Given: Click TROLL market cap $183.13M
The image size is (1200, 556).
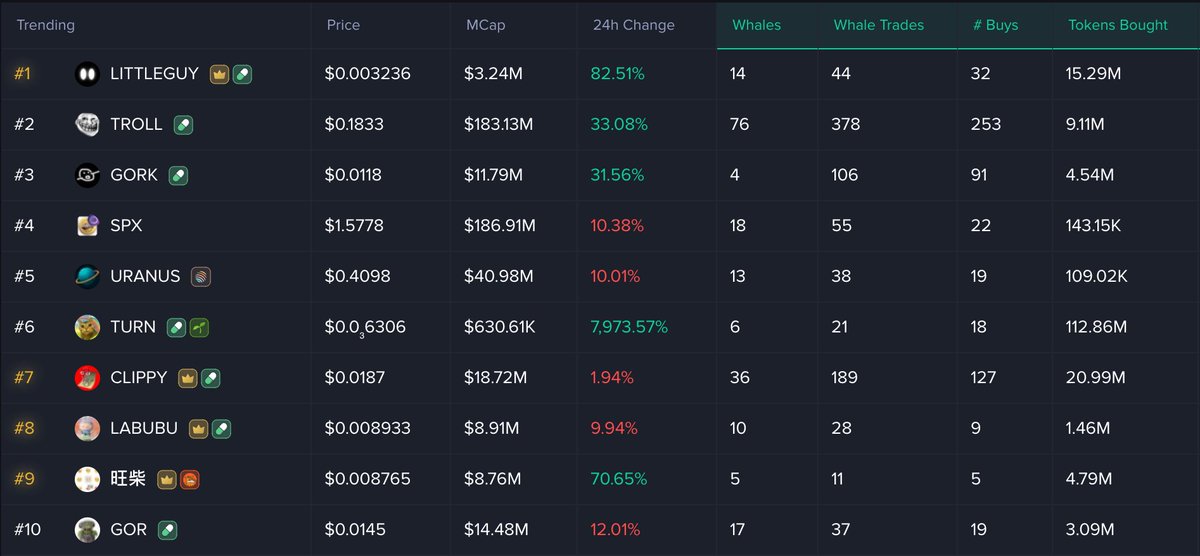Looking at the screenshot, I should [x=499, y=125].
